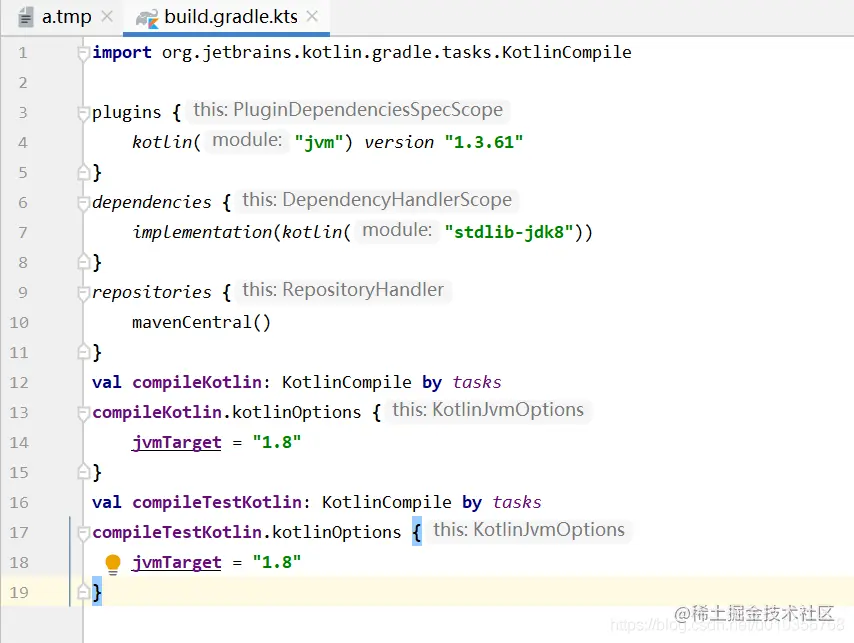Click compileTestKotlin declaration on line 16
Screen dimensions: 854x643
tap(217, 502)
